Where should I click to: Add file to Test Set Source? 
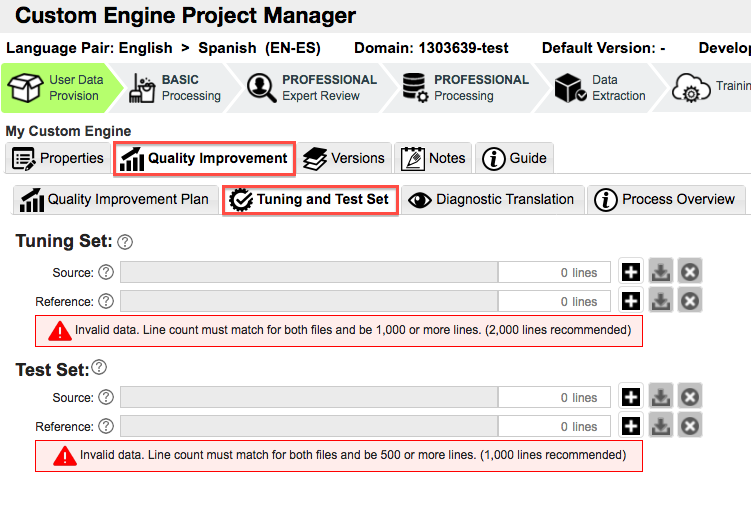(x=631, y=396)
